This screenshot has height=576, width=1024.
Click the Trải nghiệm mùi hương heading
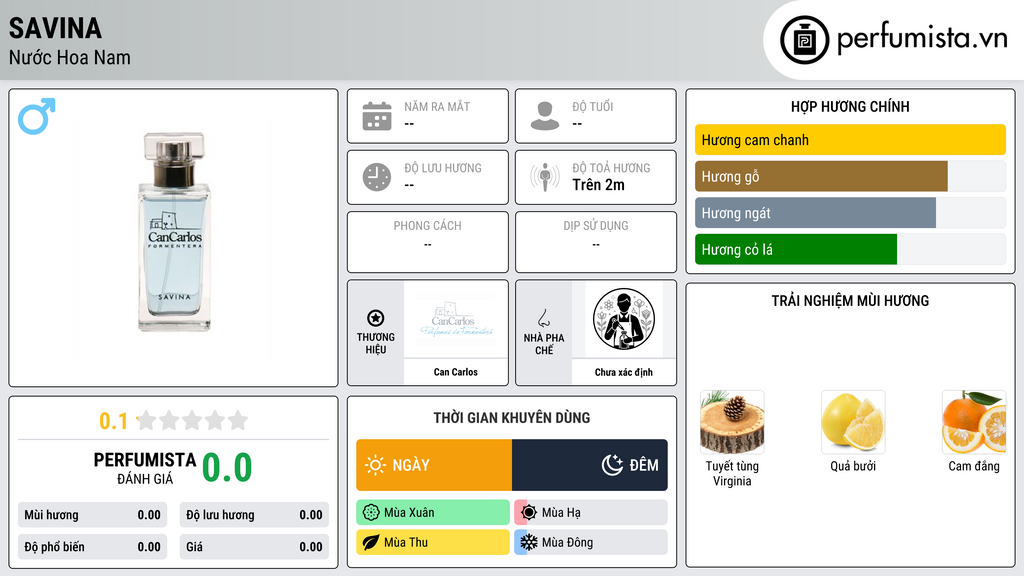pyautogui.click(x=850, y=300)
